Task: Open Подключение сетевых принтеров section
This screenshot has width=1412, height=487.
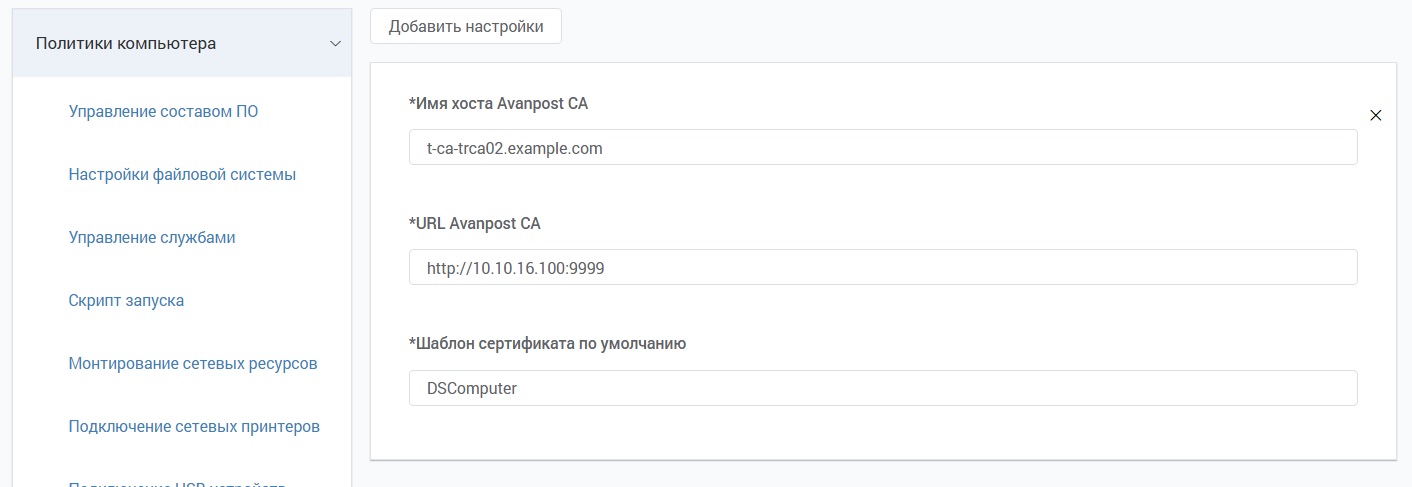Action: (194, 427)
